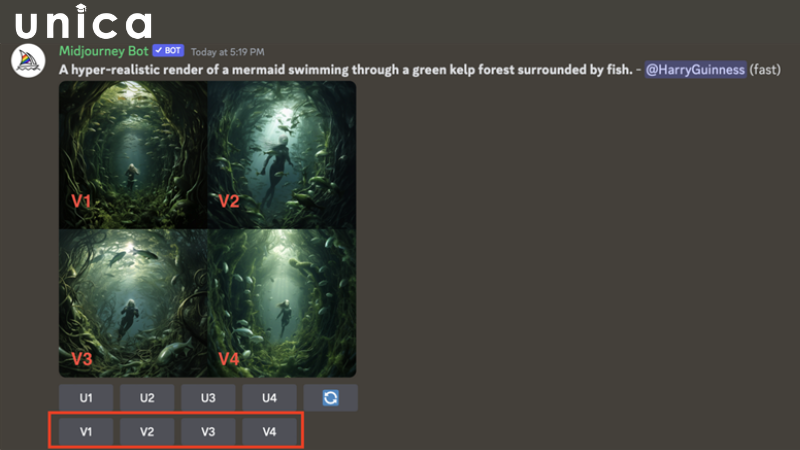Screen dimensions: 800x450
Task: View the bottom-left image labeled V3
Action: (133, 303)
